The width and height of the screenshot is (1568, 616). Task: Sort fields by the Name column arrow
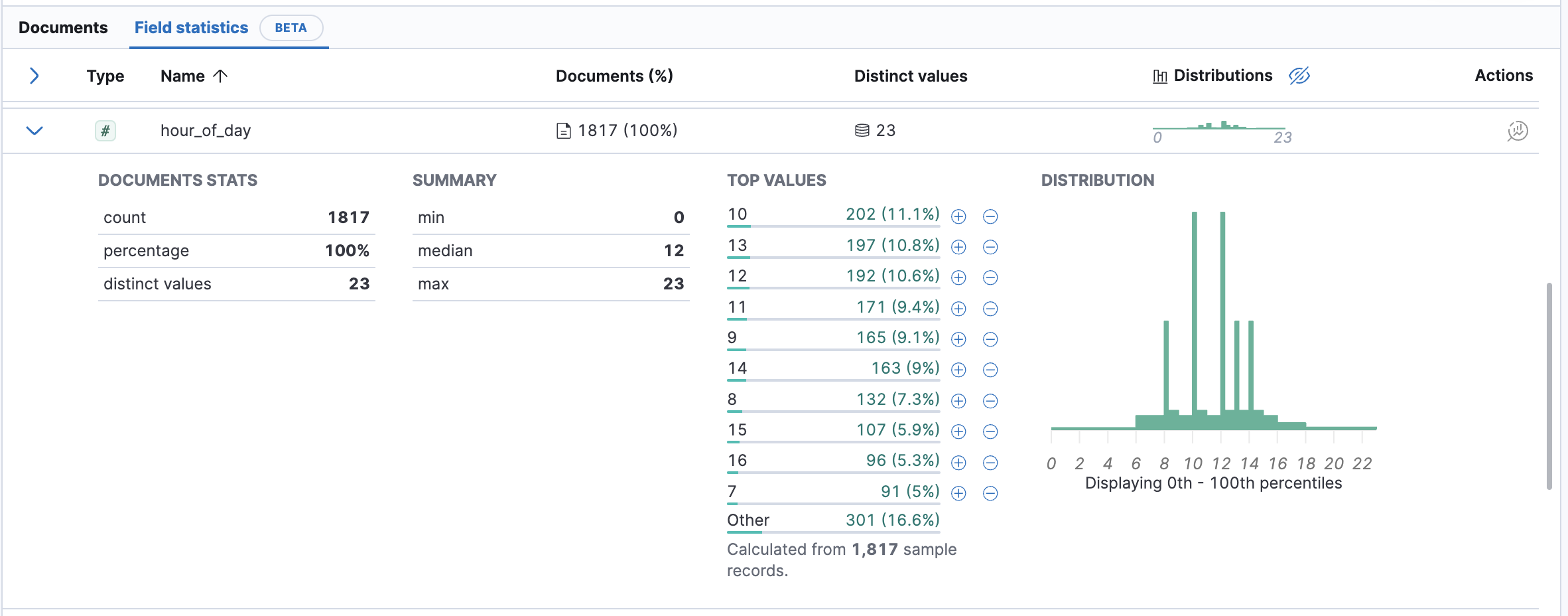221,76
